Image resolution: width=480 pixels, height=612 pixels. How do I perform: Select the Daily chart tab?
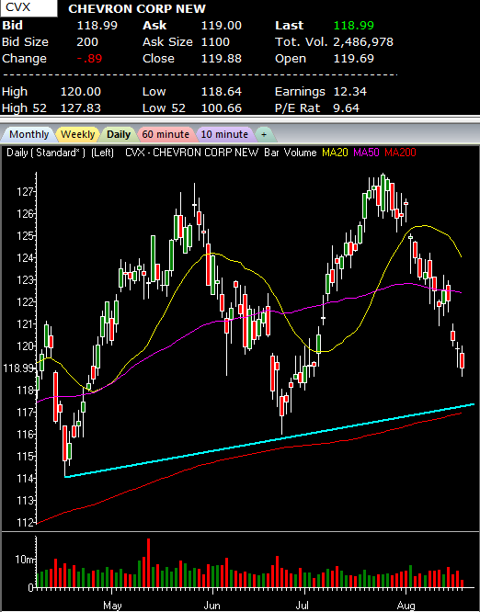pos(118,135)
